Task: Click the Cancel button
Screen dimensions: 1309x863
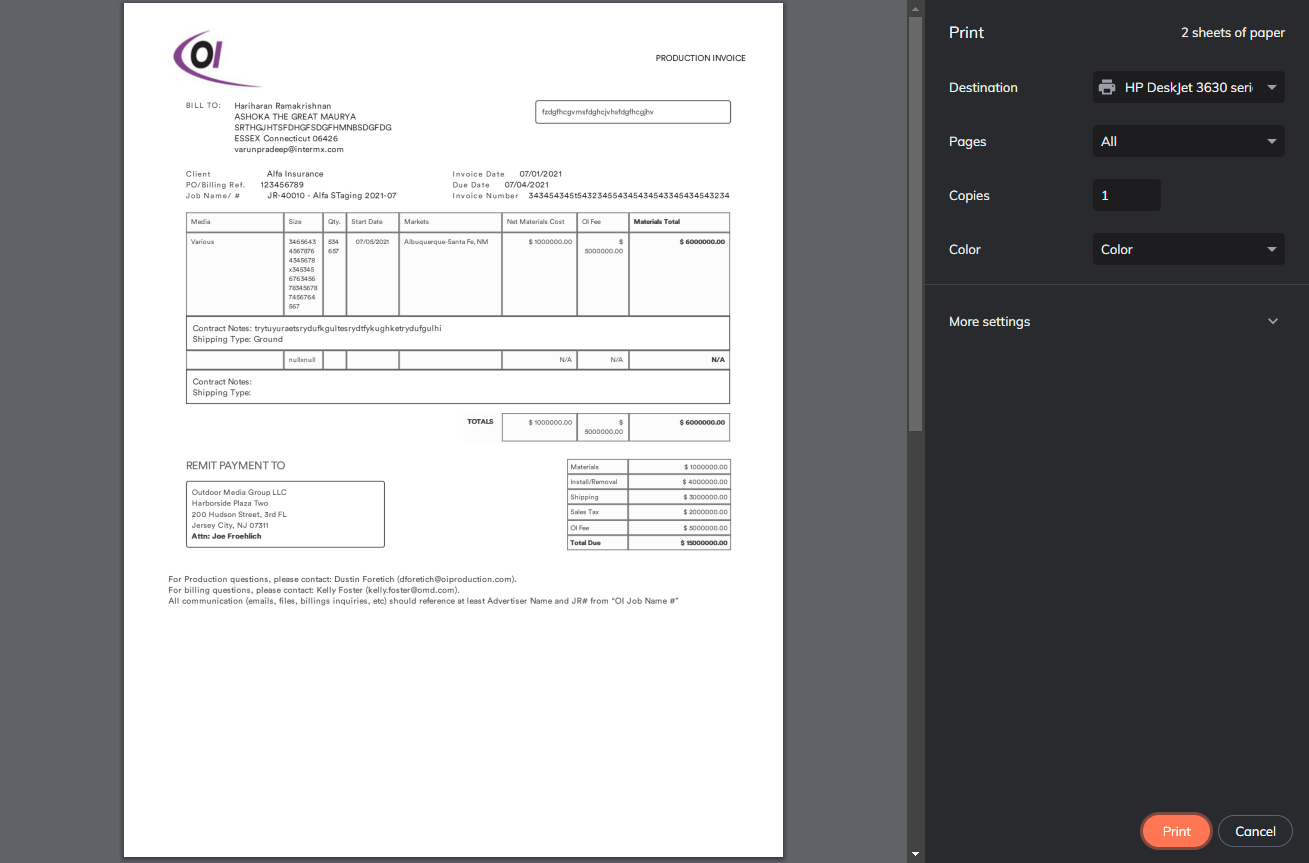Action: point(1255,831)
